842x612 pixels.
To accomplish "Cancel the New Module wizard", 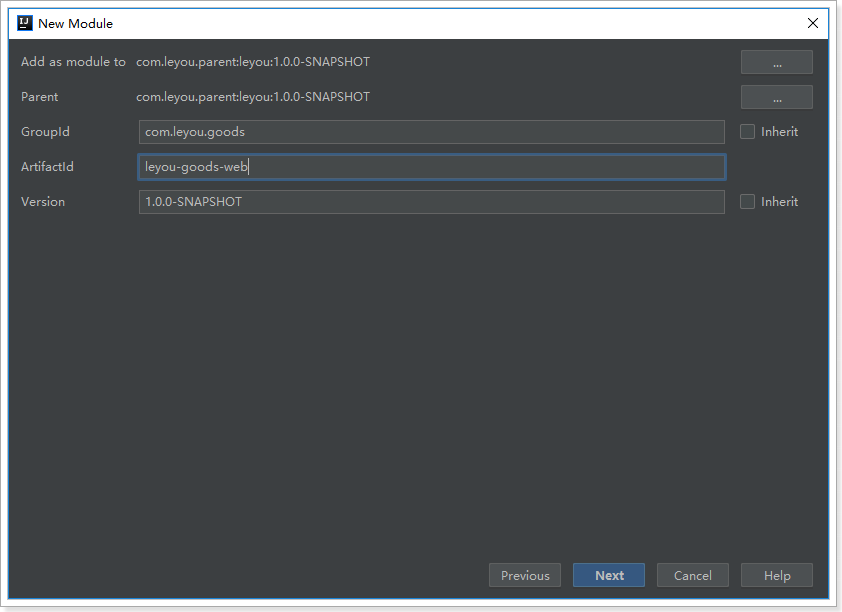I will click(x=693, y=575).
